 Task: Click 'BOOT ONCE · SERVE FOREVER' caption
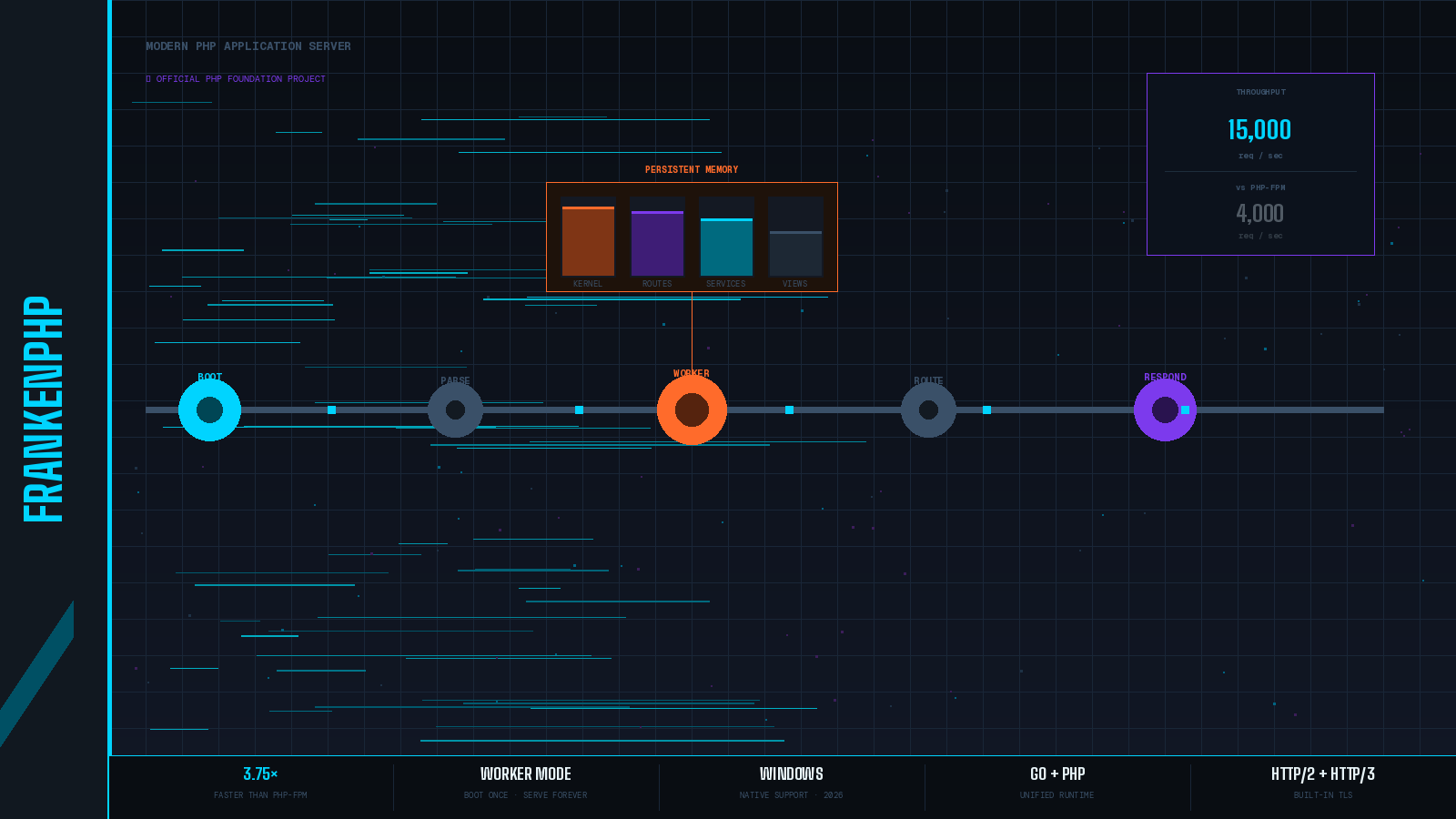[x=526, y=795]
